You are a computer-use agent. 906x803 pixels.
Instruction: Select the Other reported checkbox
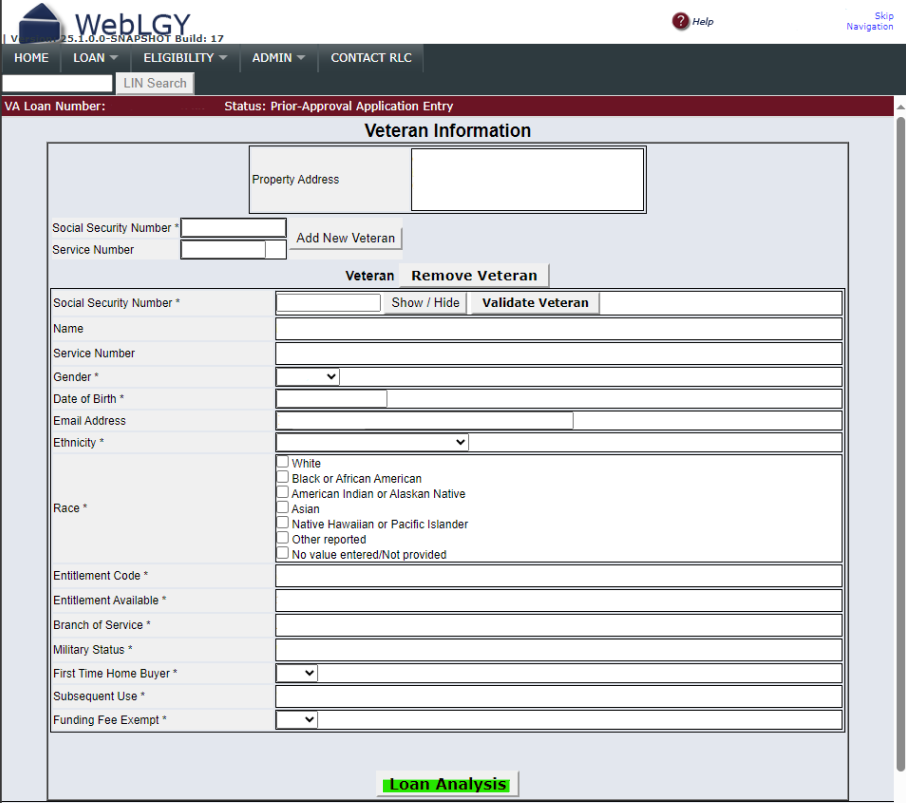tap(283, 538)
